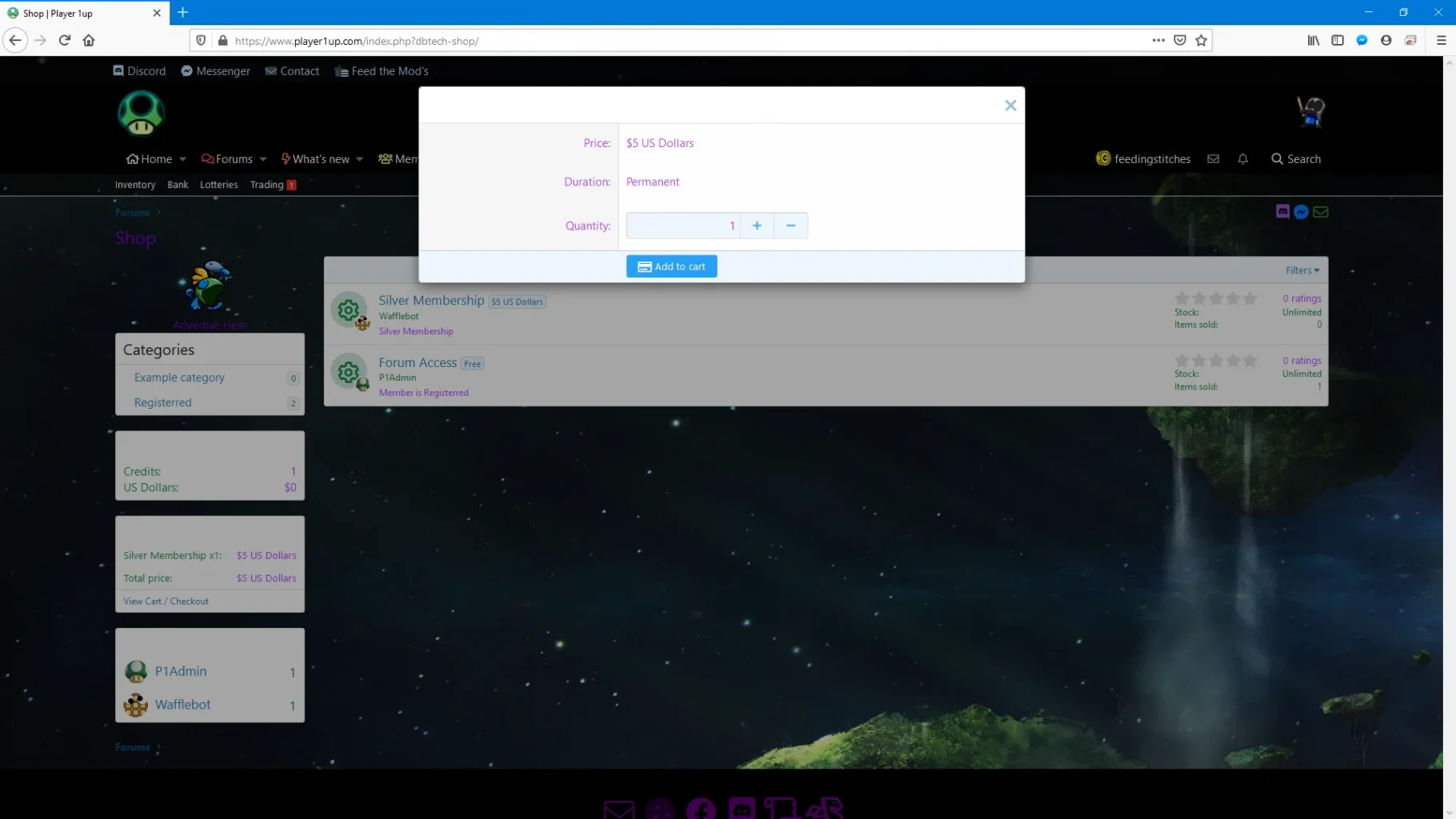Open the Bank sub-navigation tab
This screenshot has width=1456, height=819.
pyautogui.click(x=178, y=185)
